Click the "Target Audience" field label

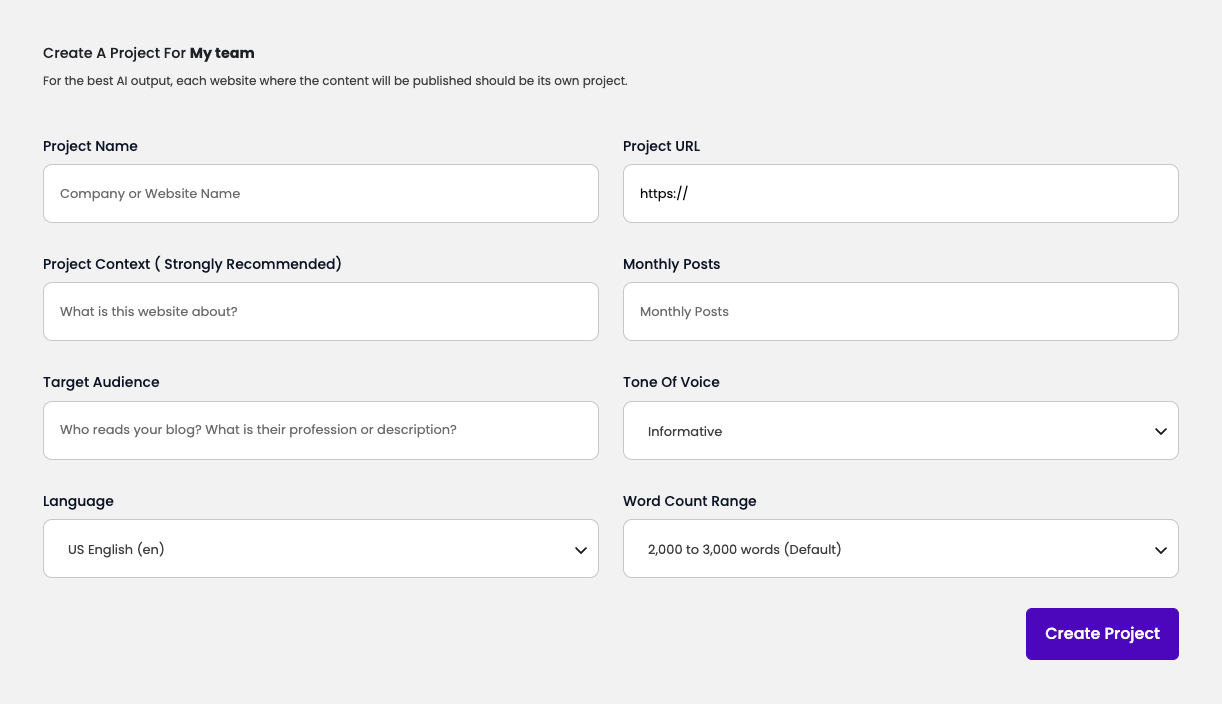pyautogui.click(x=101, y=382)
